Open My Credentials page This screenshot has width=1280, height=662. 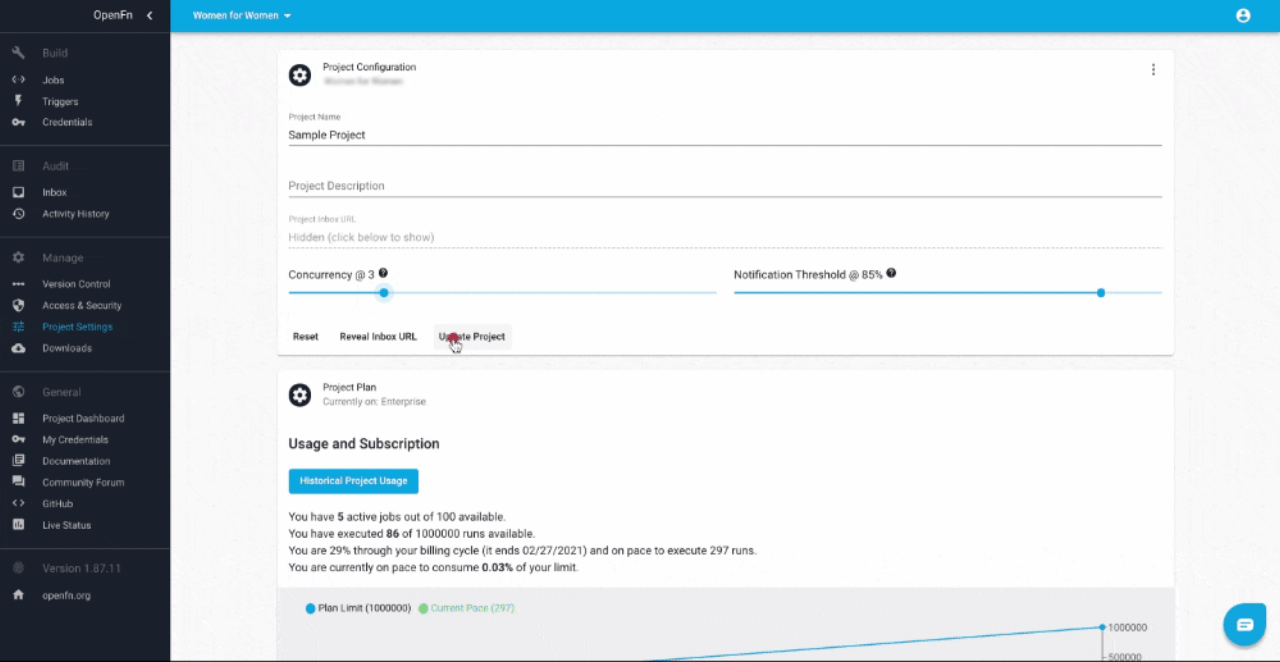pyautogui.click(x=75, y=440)
